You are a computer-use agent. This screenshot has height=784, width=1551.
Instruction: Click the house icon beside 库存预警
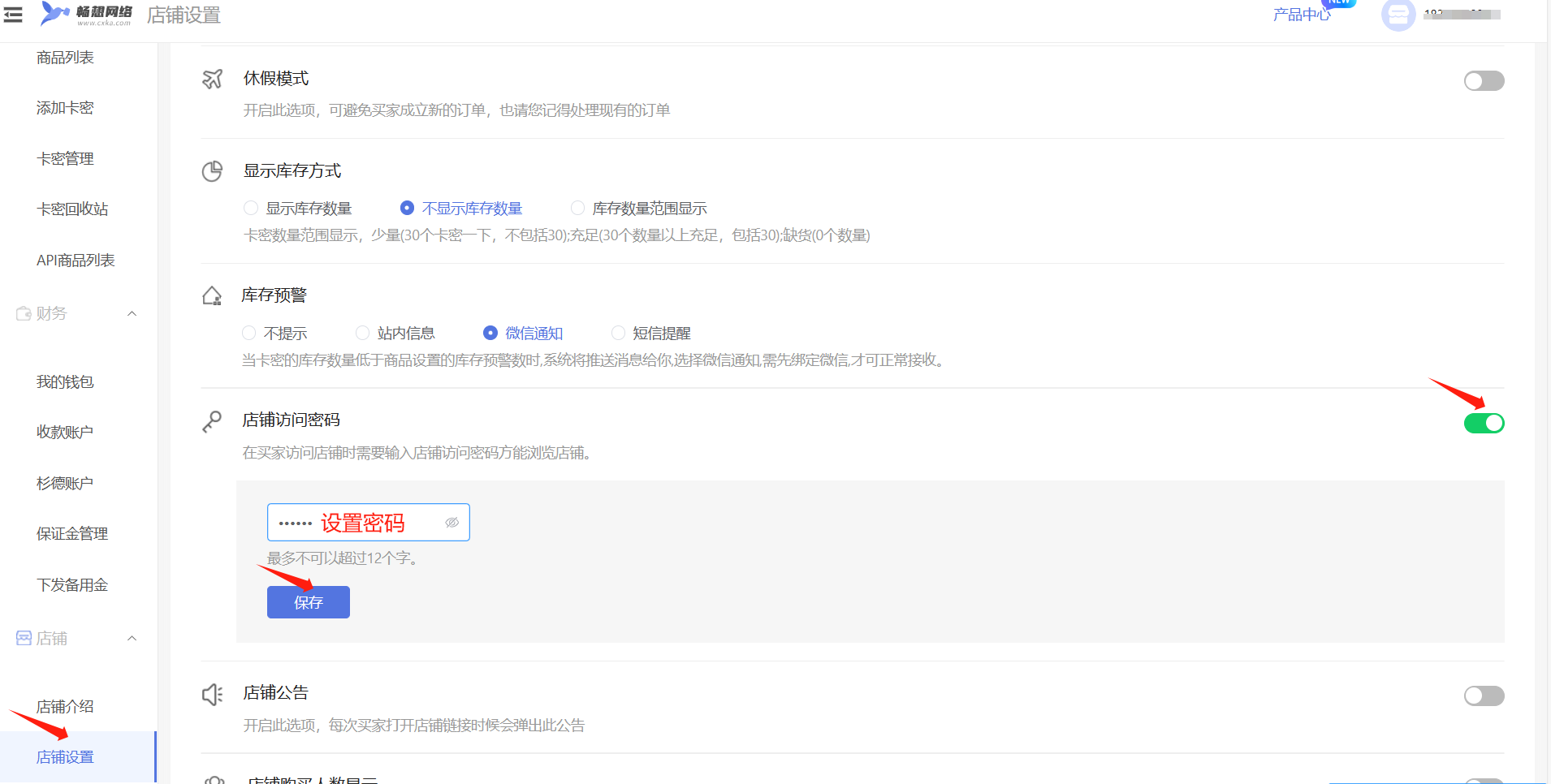coord(212,295)
